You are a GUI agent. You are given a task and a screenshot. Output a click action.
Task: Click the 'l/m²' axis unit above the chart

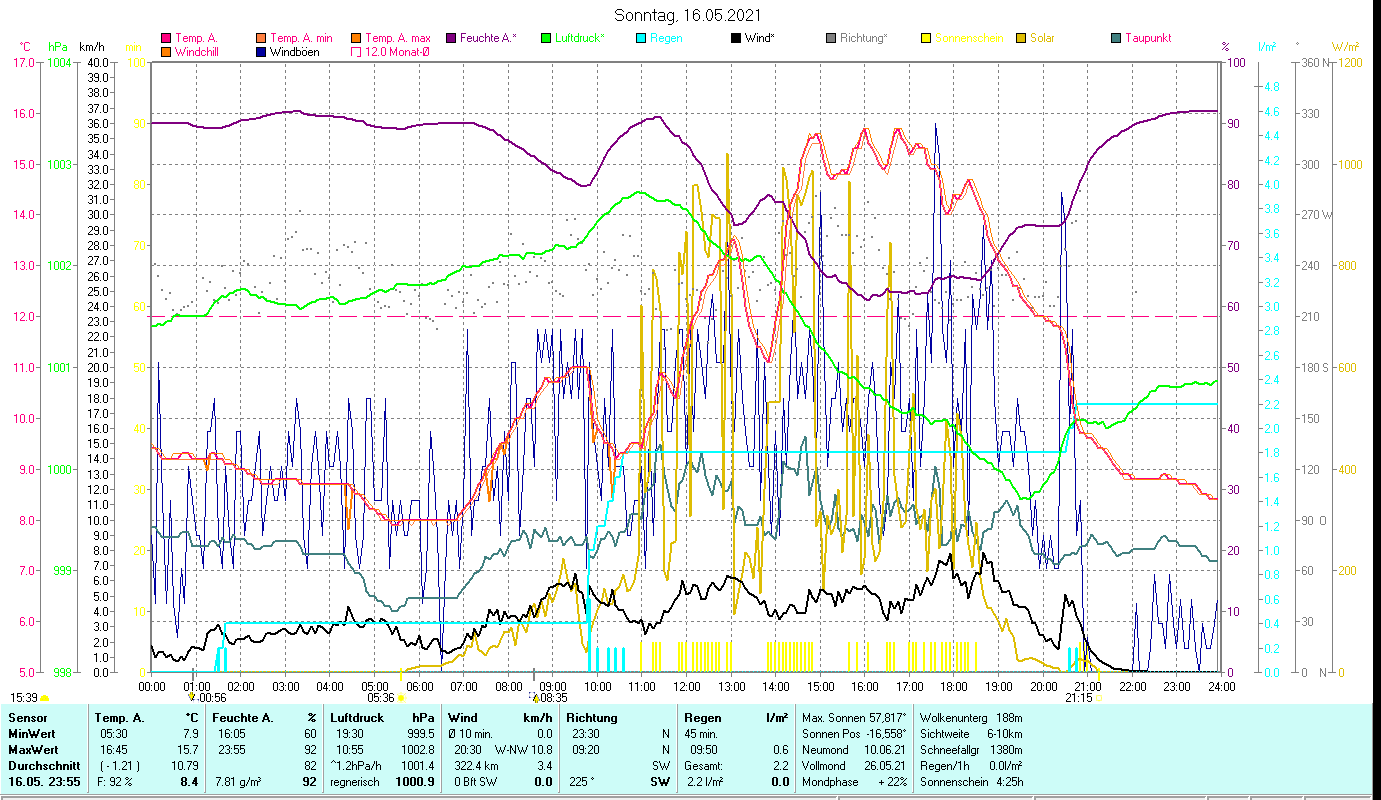pos(1267,47)
